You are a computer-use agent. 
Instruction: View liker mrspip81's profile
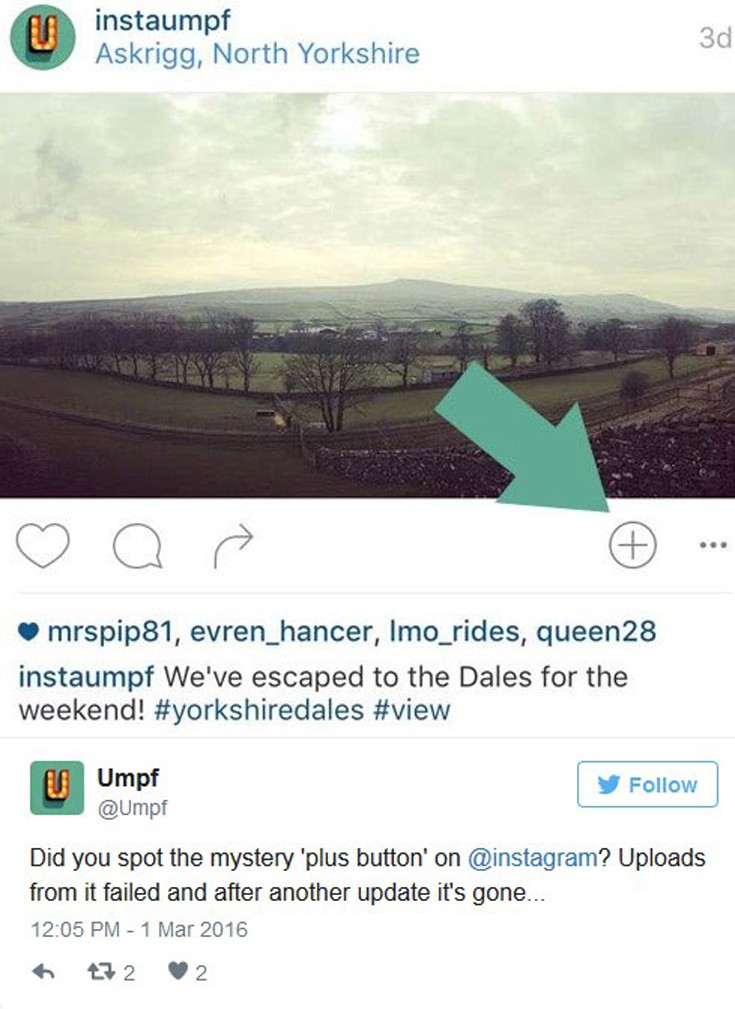tap(110, 632)
